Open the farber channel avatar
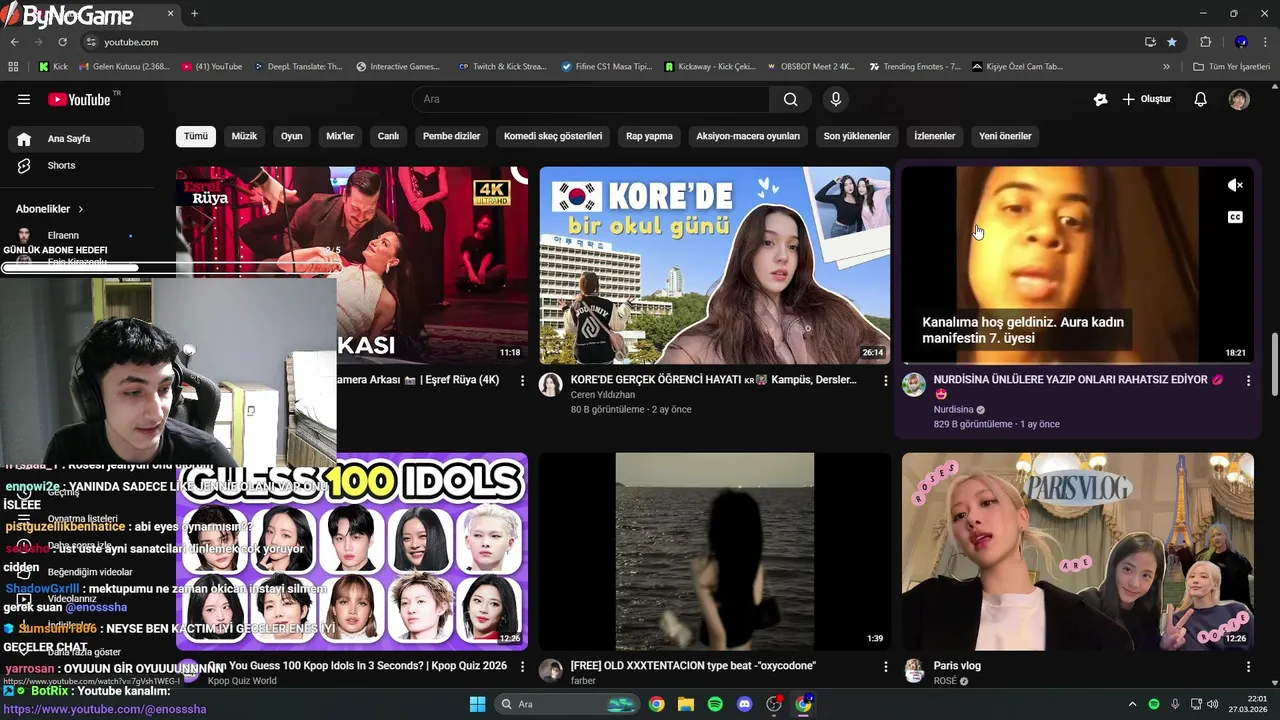The image size is (1280, 720). point(551,671)
